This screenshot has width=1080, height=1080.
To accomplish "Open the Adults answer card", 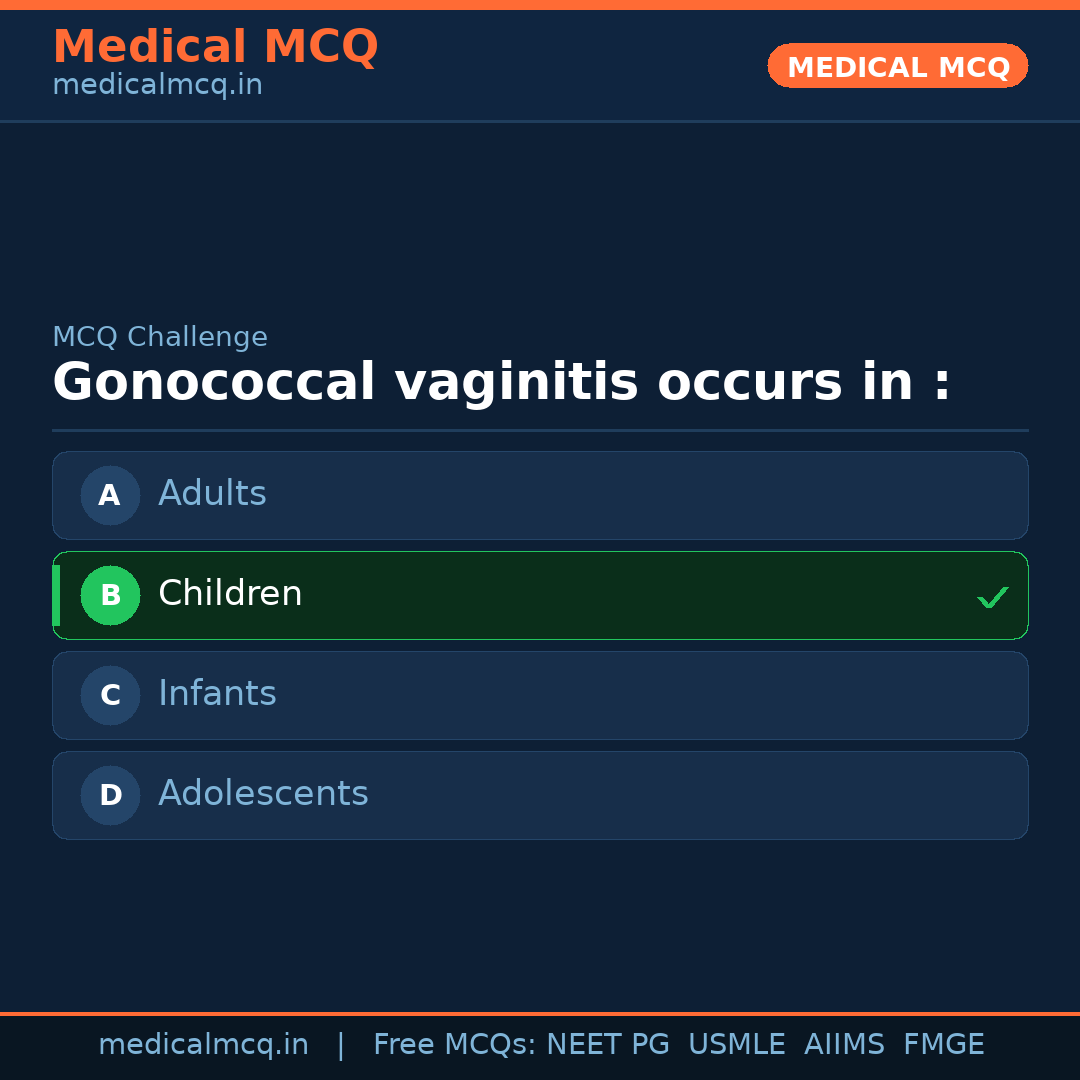I will click(540, 495).
